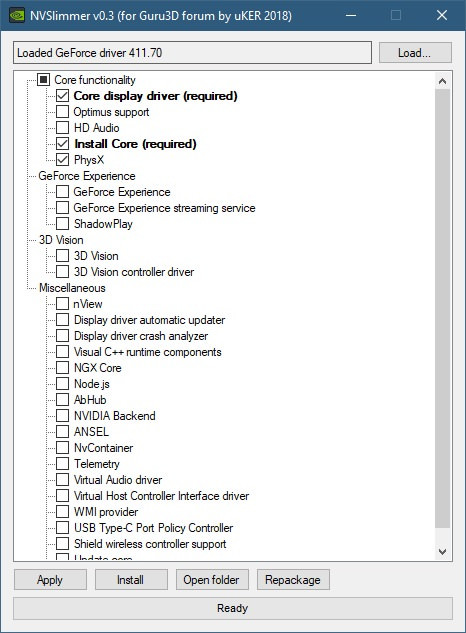Click the Apply button
466x633 pixels.
click(x=50, y=580)
